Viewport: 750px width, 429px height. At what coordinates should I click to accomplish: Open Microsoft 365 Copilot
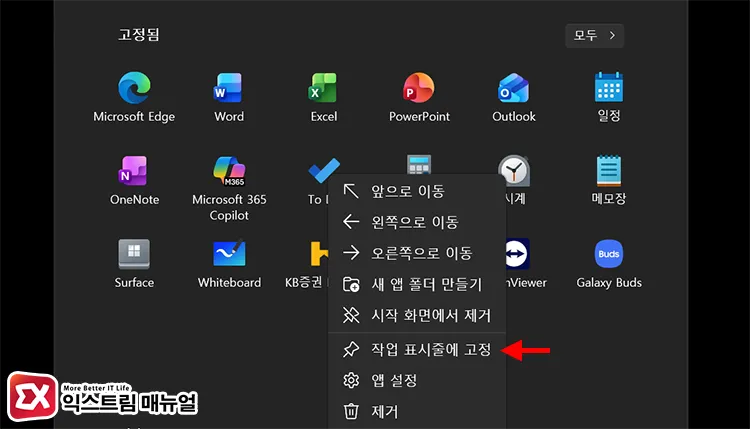[x=229, y=171]
